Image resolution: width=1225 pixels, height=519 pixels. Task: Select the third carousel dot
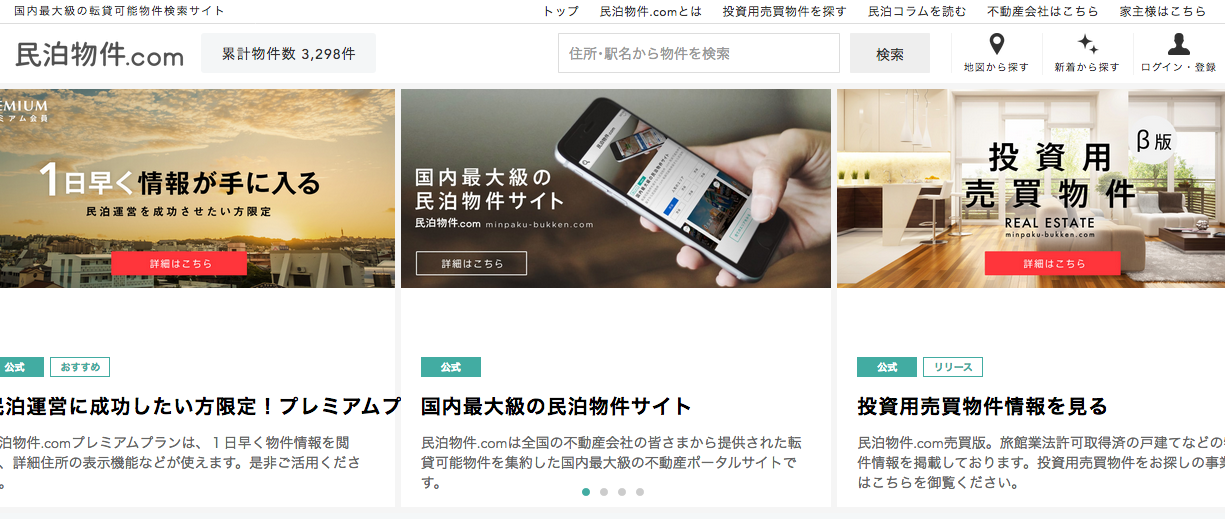(622, 492)
